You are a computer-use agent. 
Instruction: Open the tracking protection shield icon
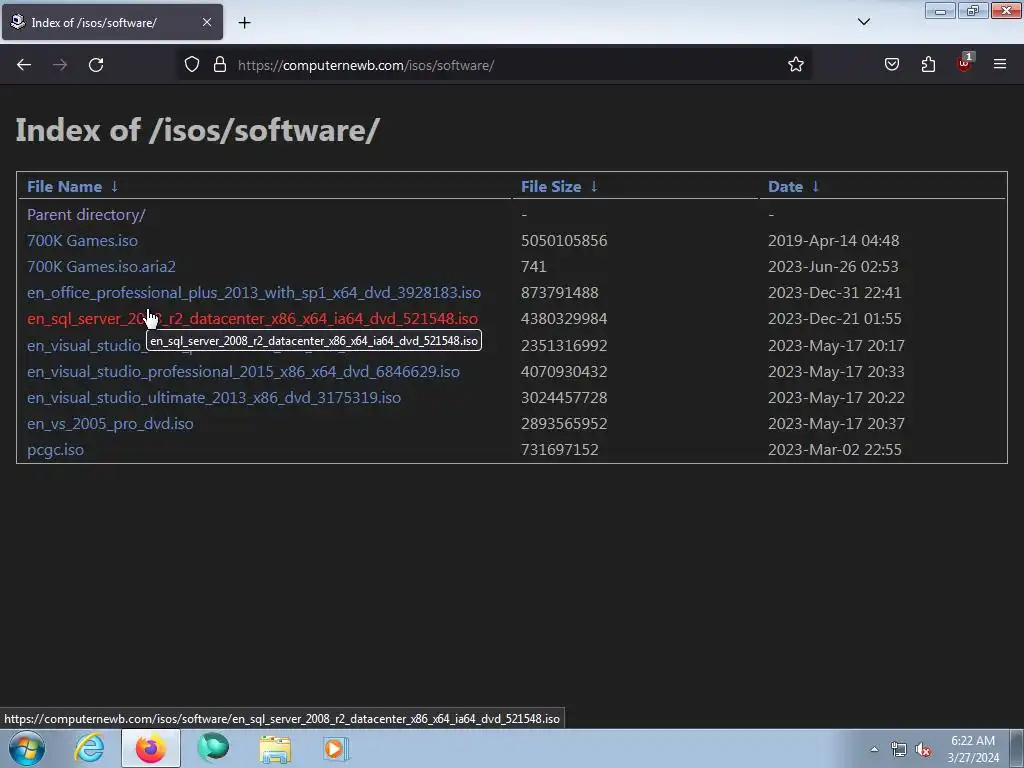click(191, 65)
